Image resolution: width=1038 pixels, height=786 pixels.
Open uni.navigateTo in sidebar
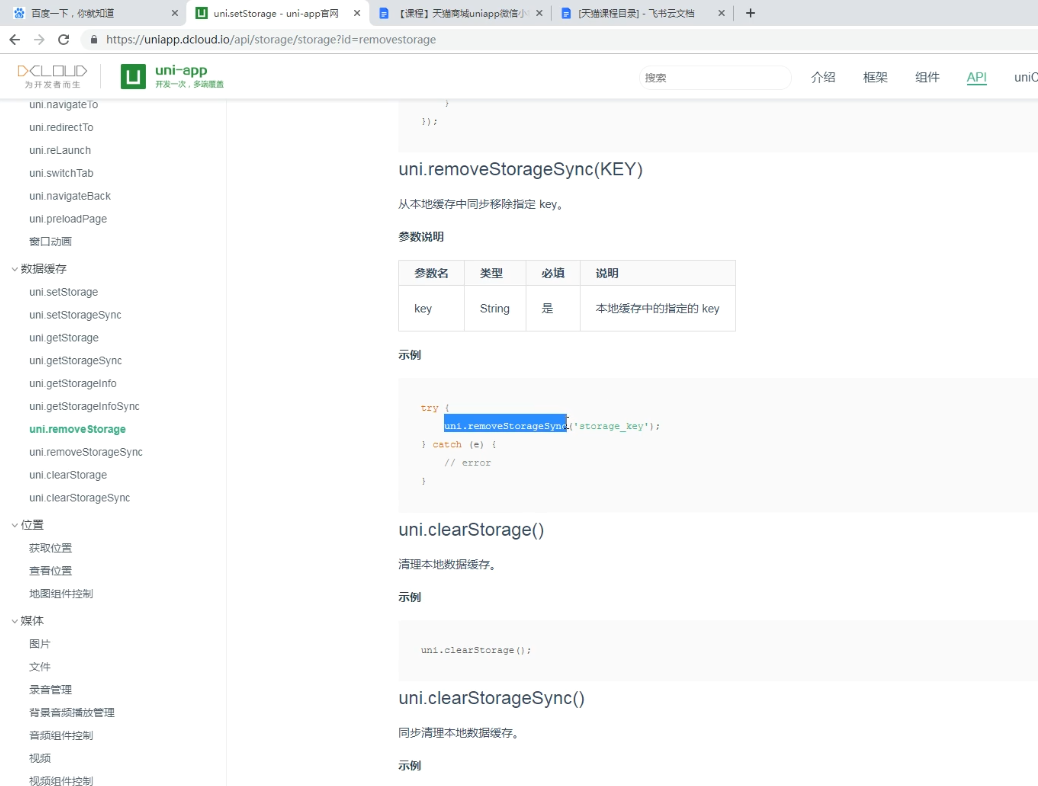click(x=64, y=105)
